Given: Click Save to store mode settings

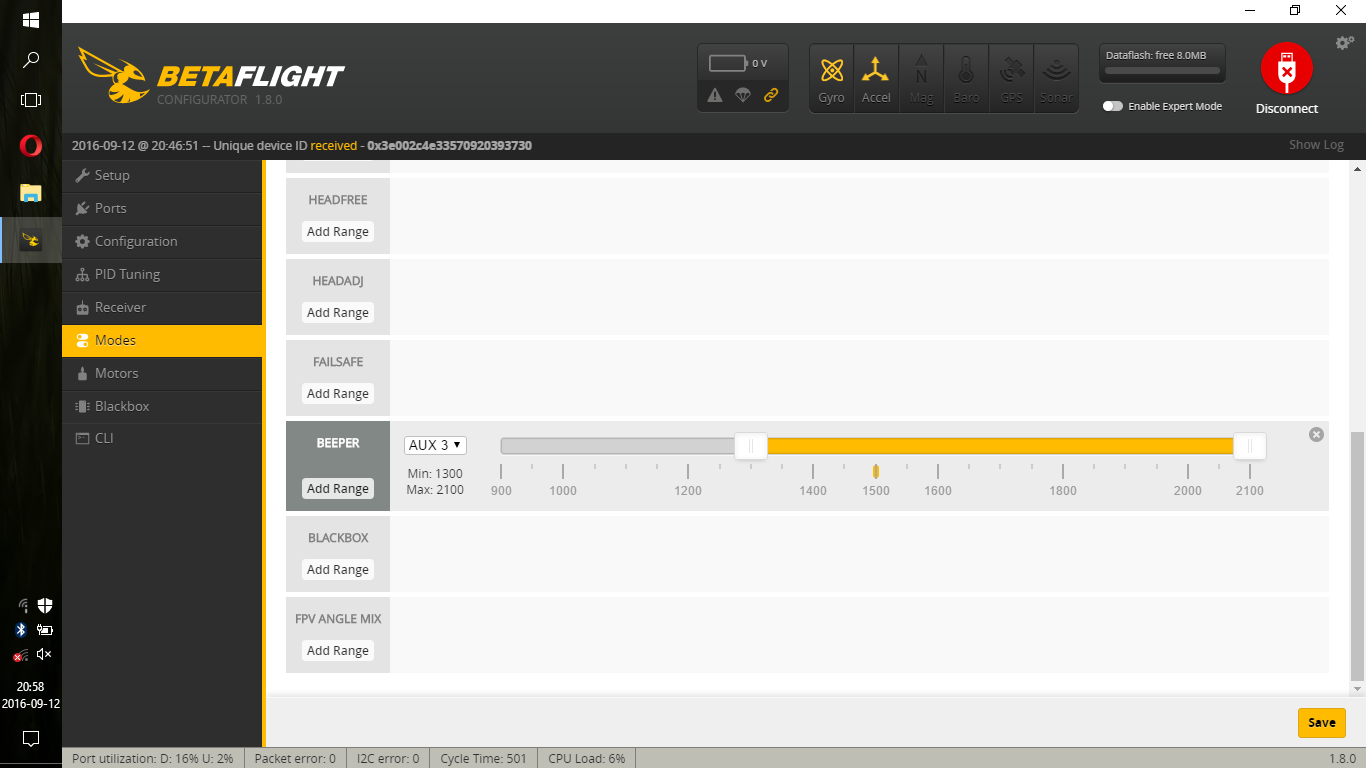Looking at the screenshot, I should (x=1321, y=722).
